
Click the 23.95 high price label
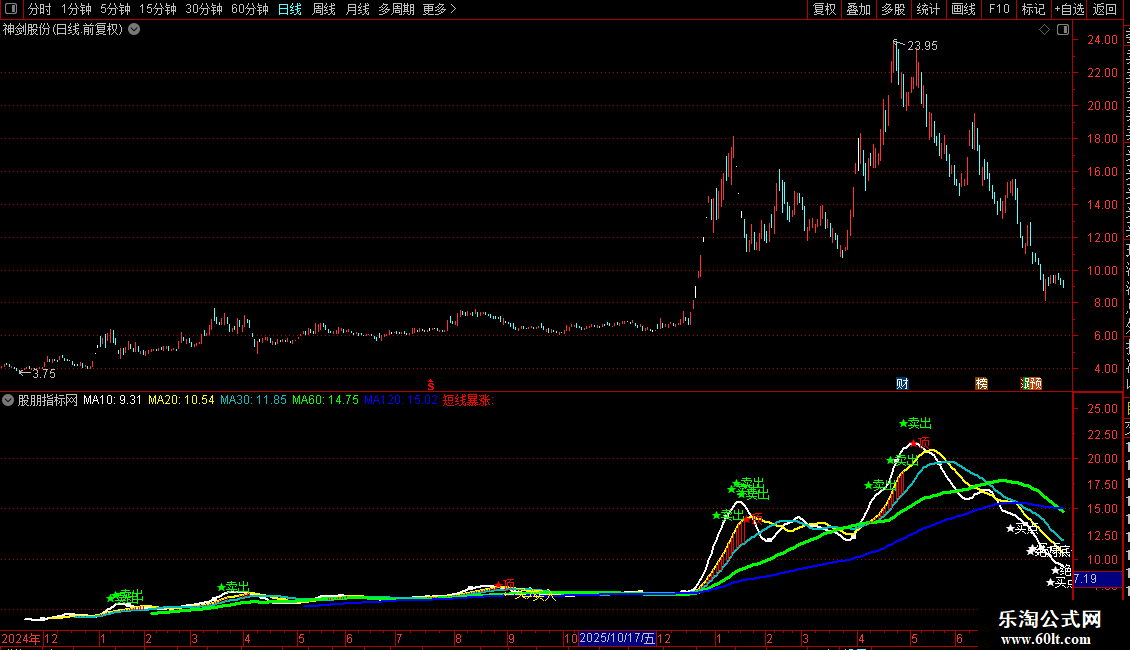pyautogui.click(x=922, y=45)
